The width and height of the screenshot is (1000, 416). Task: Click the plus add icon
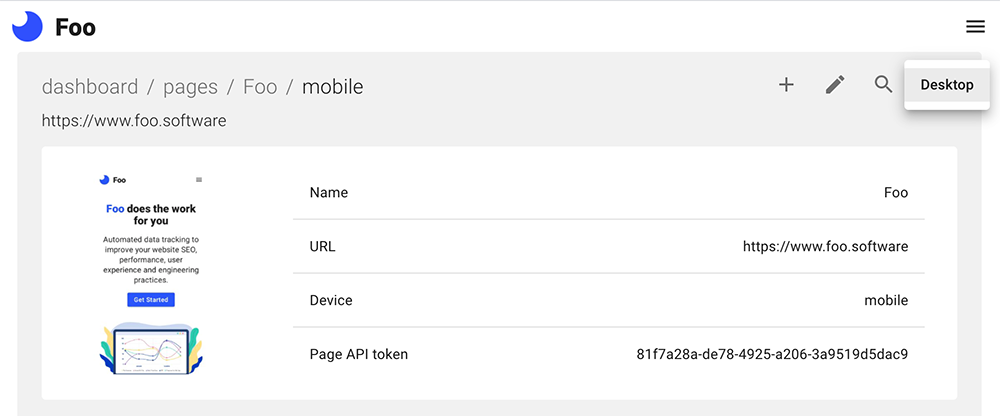(786, 85)
